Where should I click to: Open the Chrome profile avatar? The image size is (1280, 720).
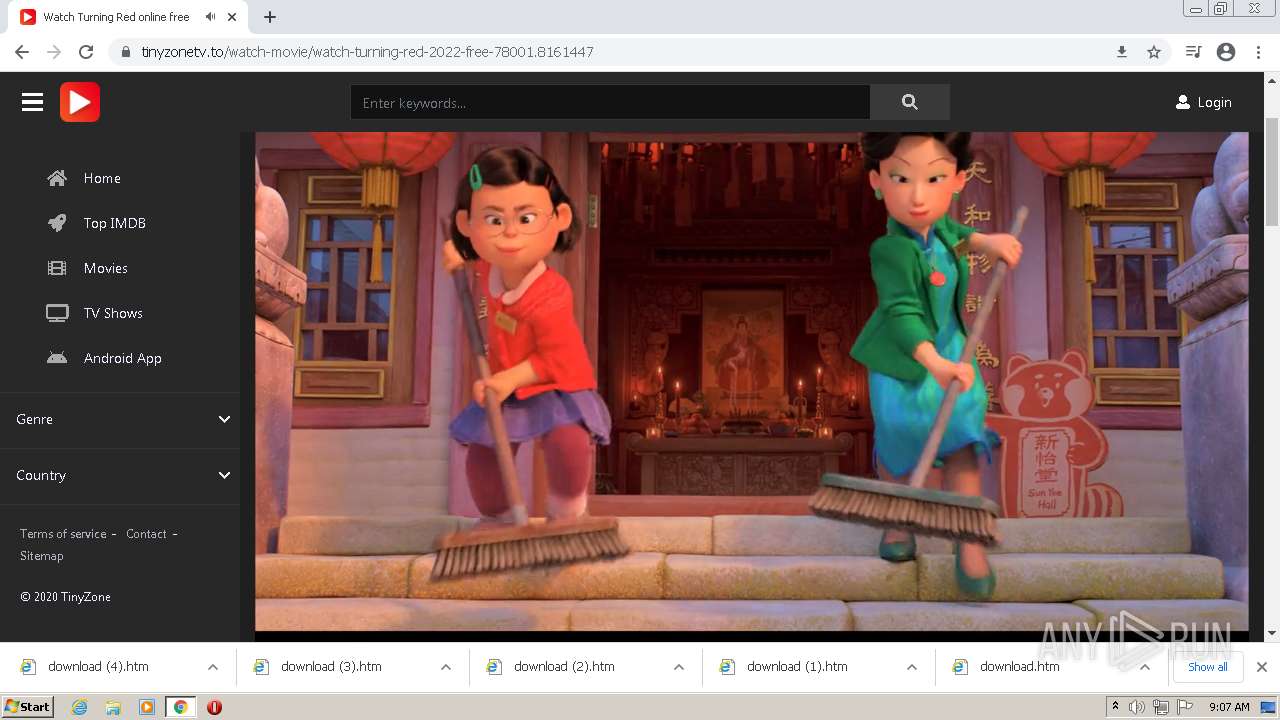click(x=1226, y=52)
